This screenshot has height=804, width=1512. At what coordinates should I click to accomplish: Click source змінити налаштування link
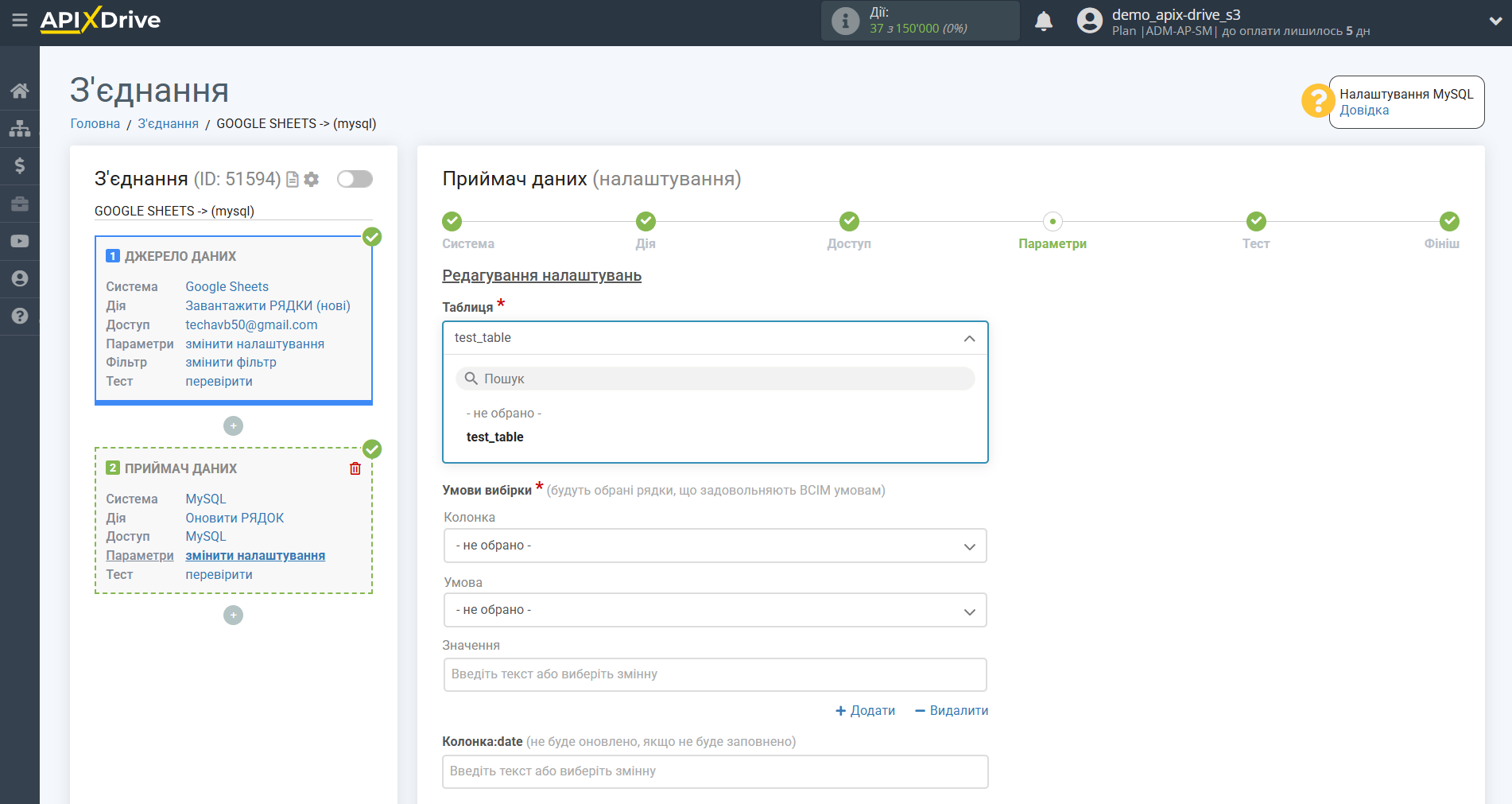tap(254, 344)
